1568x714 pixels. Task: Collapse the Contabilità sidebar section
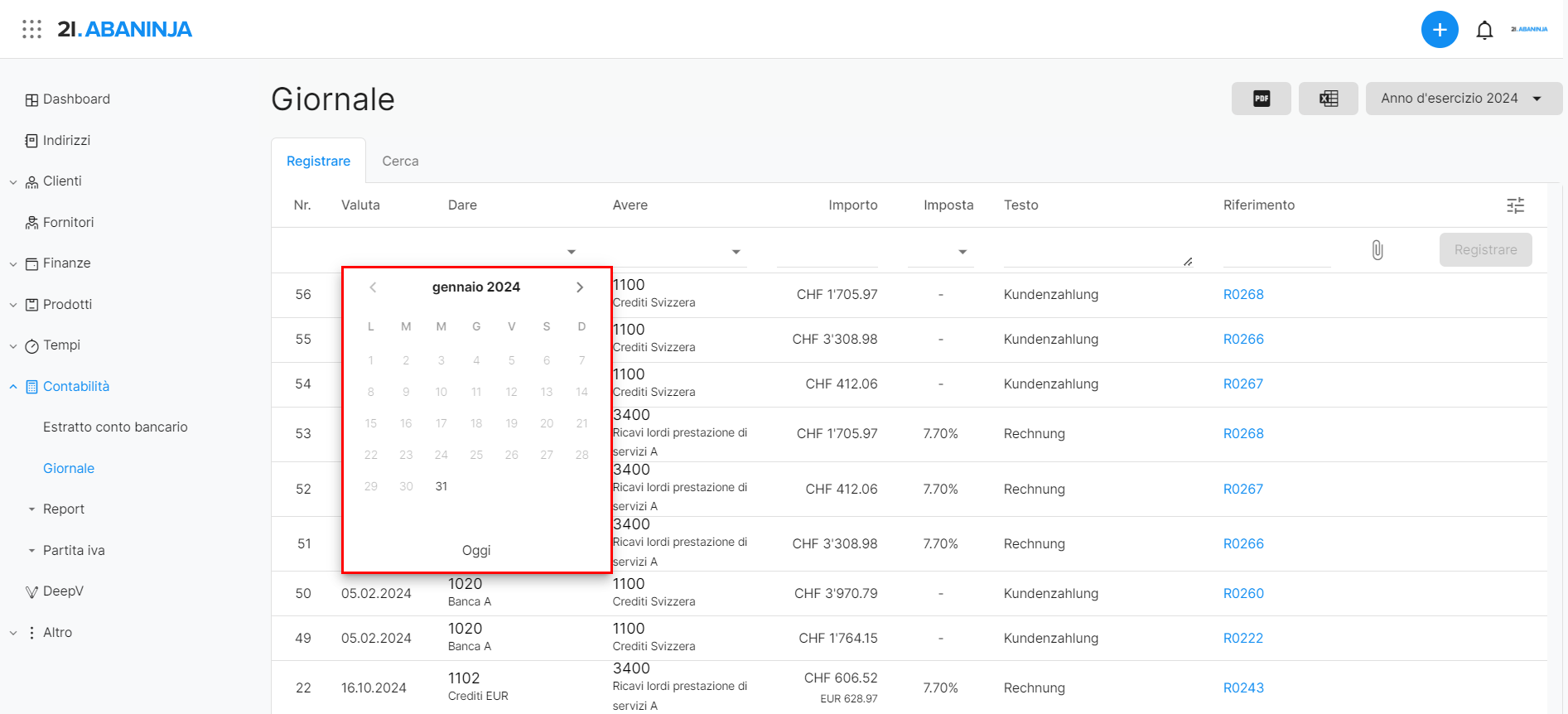pos(13,387)
